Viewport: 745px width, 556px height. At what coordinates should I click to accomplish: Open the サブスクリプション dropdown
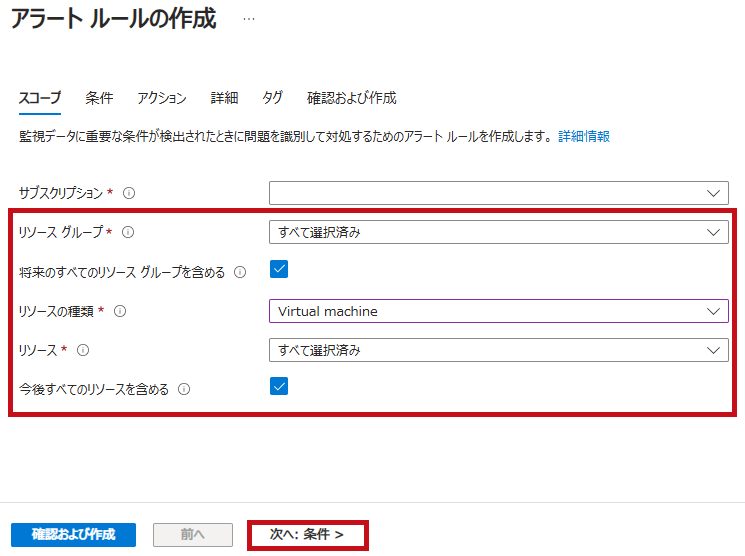pyautogui.click(x=498, y=193)
